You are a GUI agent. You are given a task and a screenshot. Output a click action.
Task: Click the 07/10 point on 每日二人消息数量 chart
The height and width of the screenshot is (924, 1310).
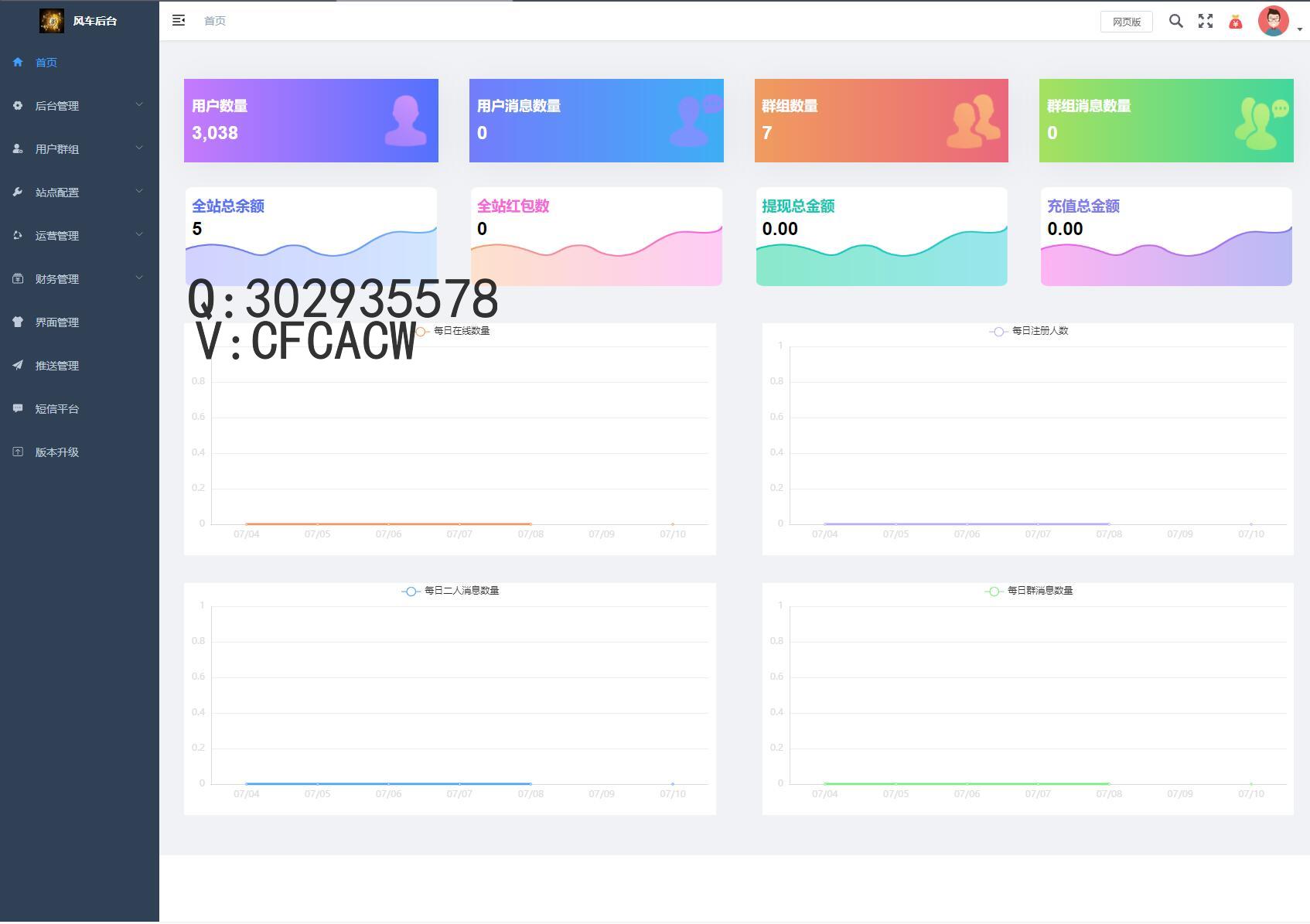click(673, 783)
